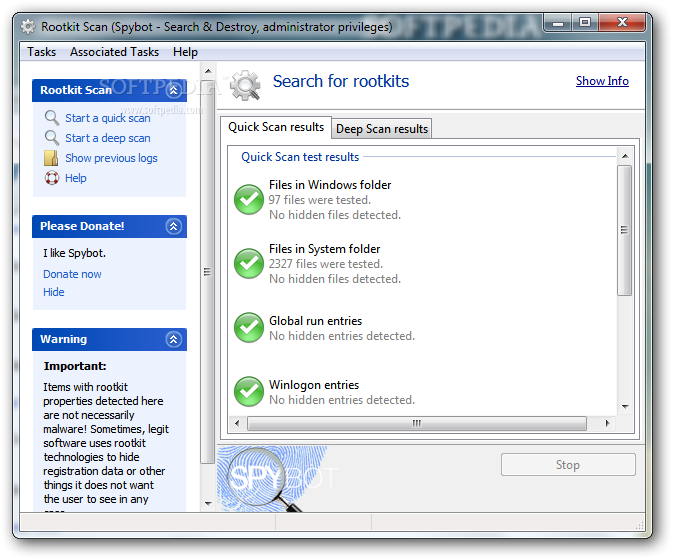Click the magnifier icon beside Start a quick scan
Image resolution: width=673 pixels, height=559 pixels.
pos(52,118)
